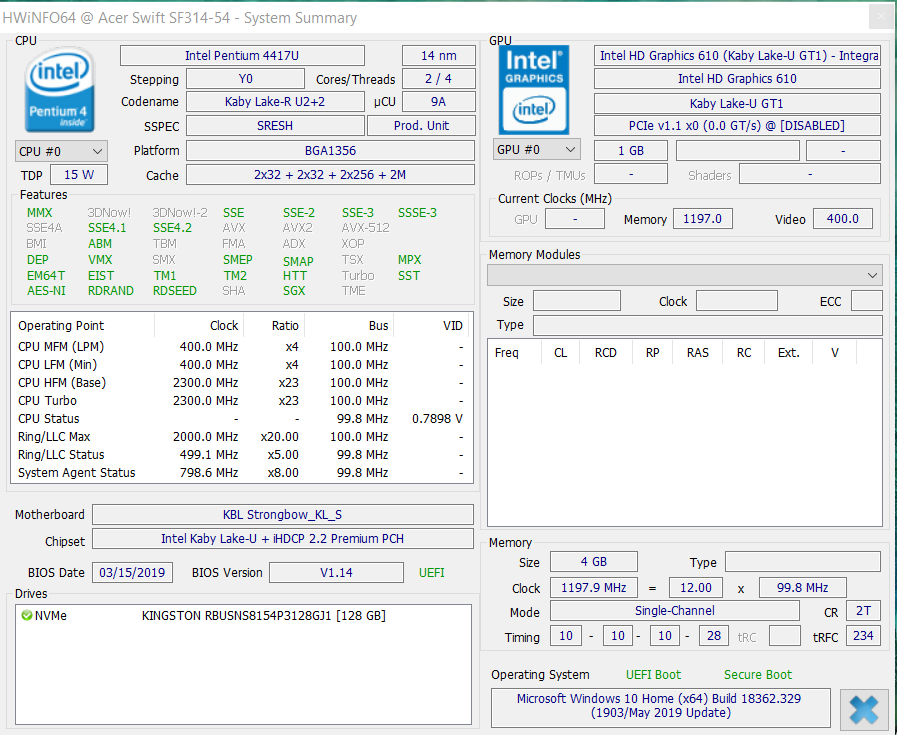Viewport: 897px width, 735px height.
Task: Click the Video clock 400.0 value
Action: pos(843,218)
